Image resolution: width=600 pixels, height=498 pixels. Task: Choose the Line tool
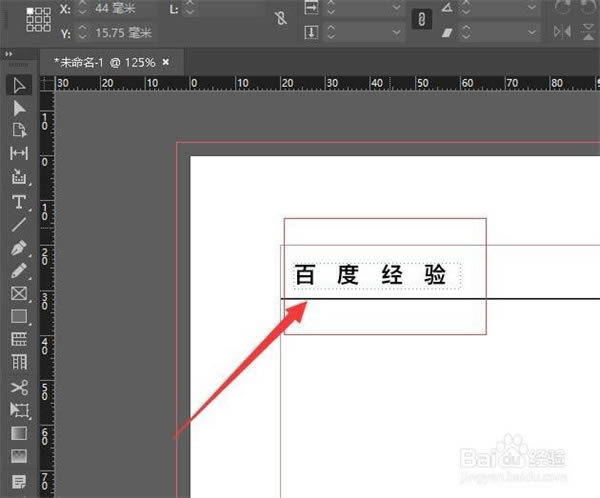click(x=19, y=225)
